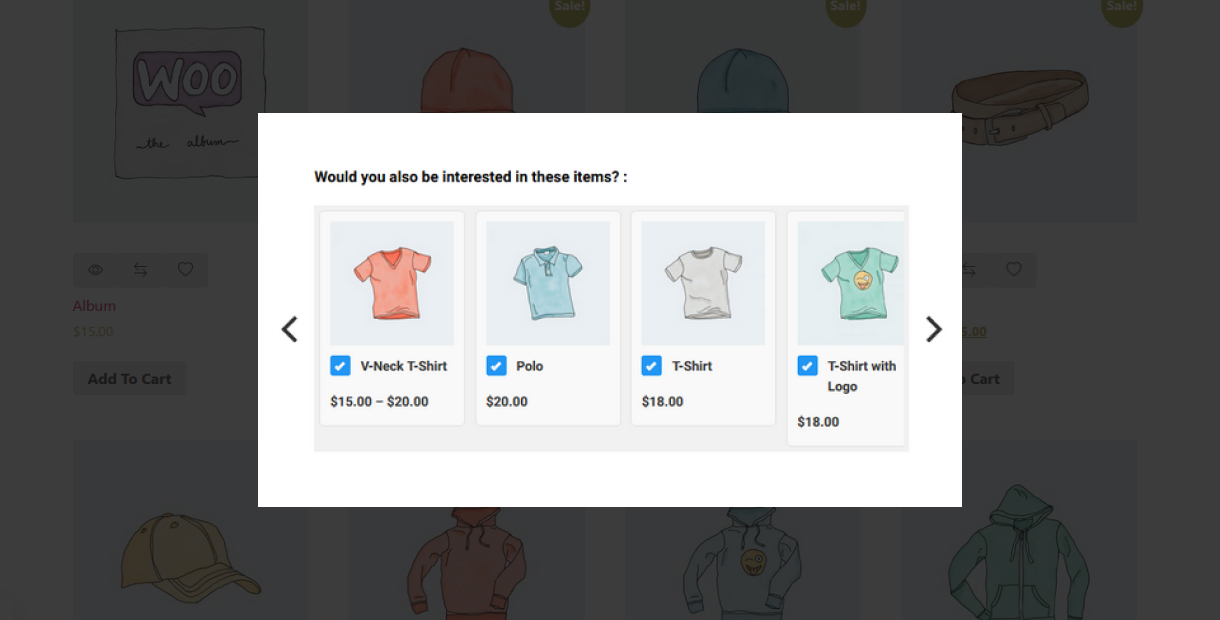Click the Polo shirt thumbnail image
Screen dimensions: 1220x620
pos(547,282)
